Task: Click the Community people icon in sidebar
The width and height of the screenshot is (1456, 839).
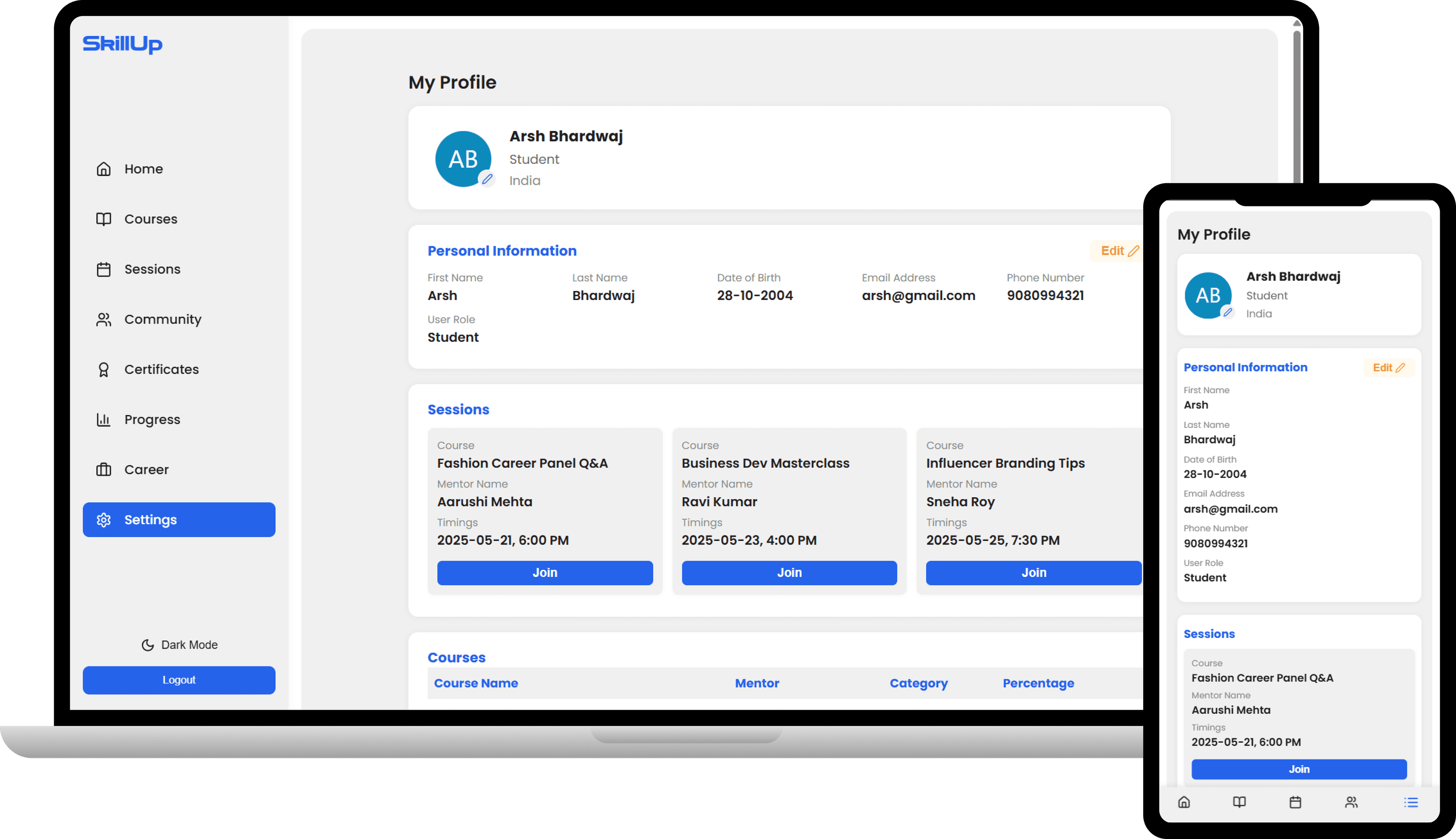Action: pyautogui.click(x=104, y=319)
